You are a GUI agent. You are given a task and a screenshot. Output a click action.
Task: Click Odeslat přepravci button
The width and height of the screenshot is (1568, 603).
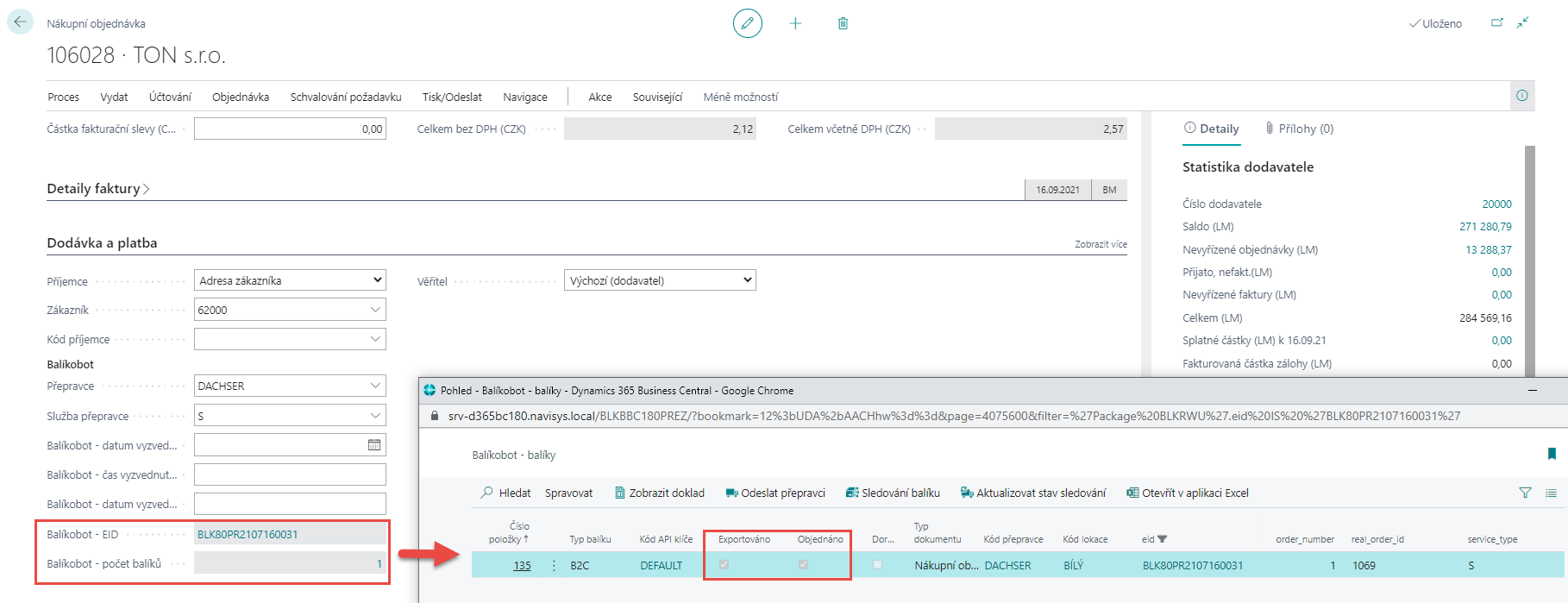[x=775, y=493]
